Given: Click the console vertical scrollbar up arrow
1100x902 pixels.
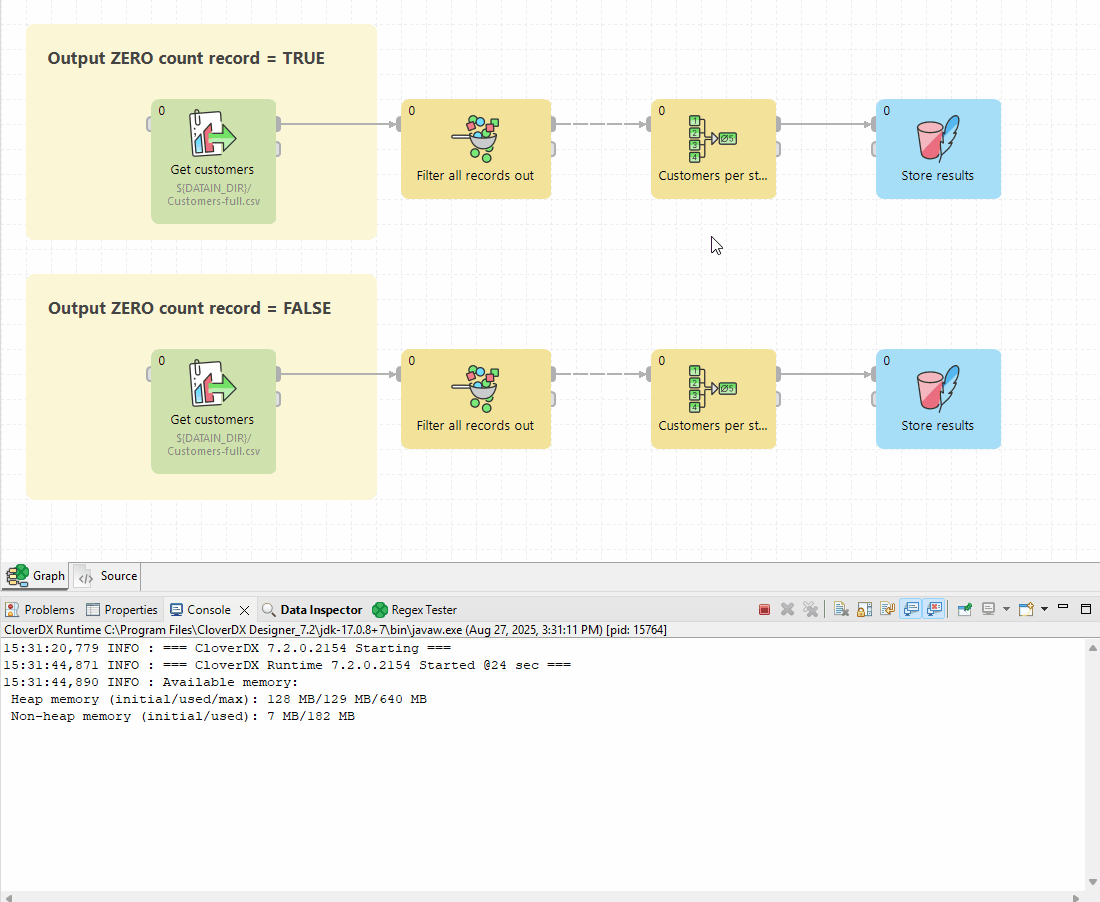Looking at the screenshot, I should (x=1092, y=648).
